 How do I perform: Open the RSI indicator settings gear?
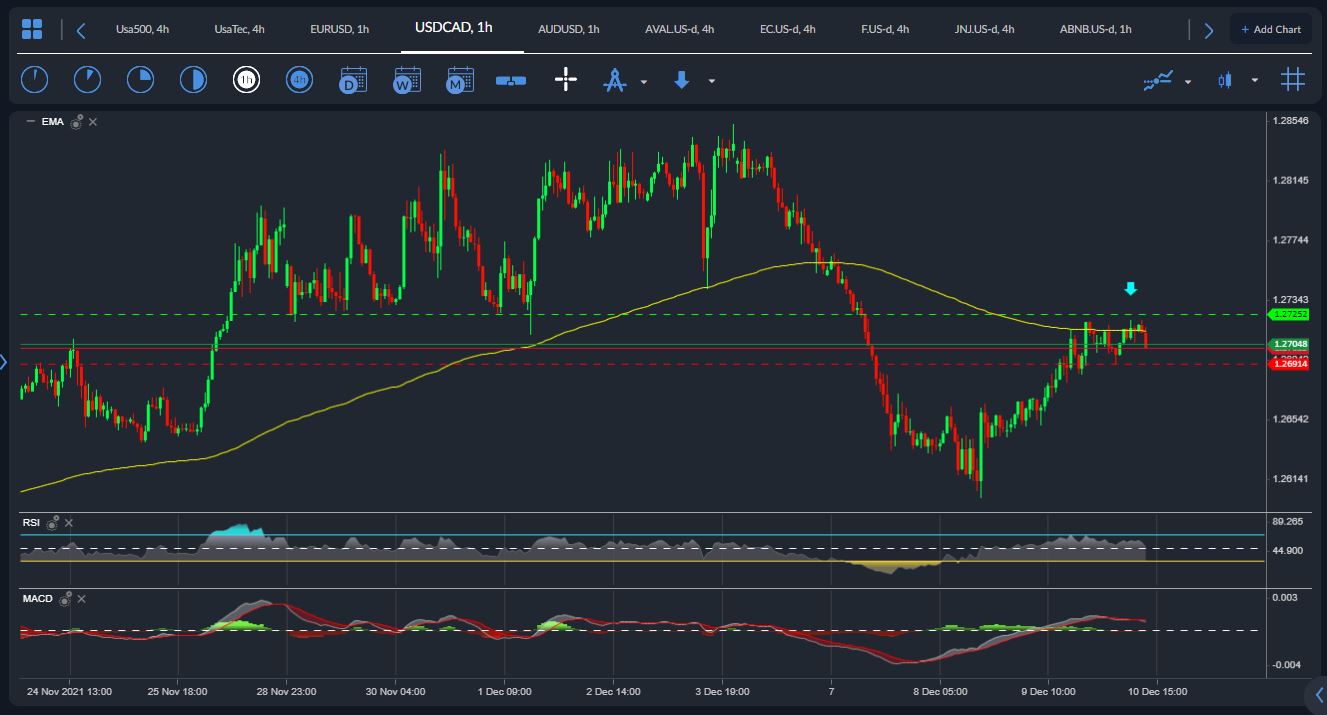52,524
